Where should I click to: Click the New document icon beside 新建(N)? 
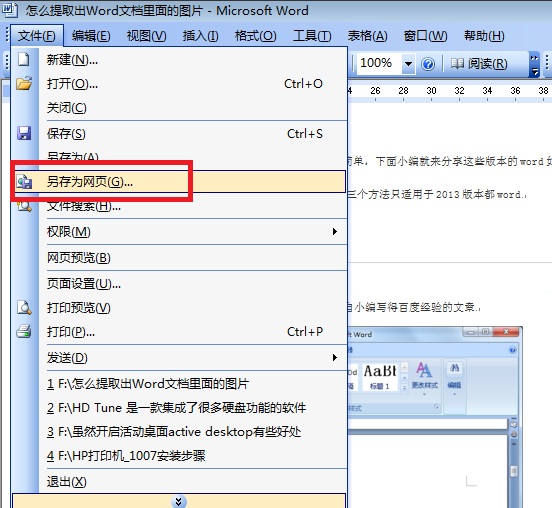(24, 59)
